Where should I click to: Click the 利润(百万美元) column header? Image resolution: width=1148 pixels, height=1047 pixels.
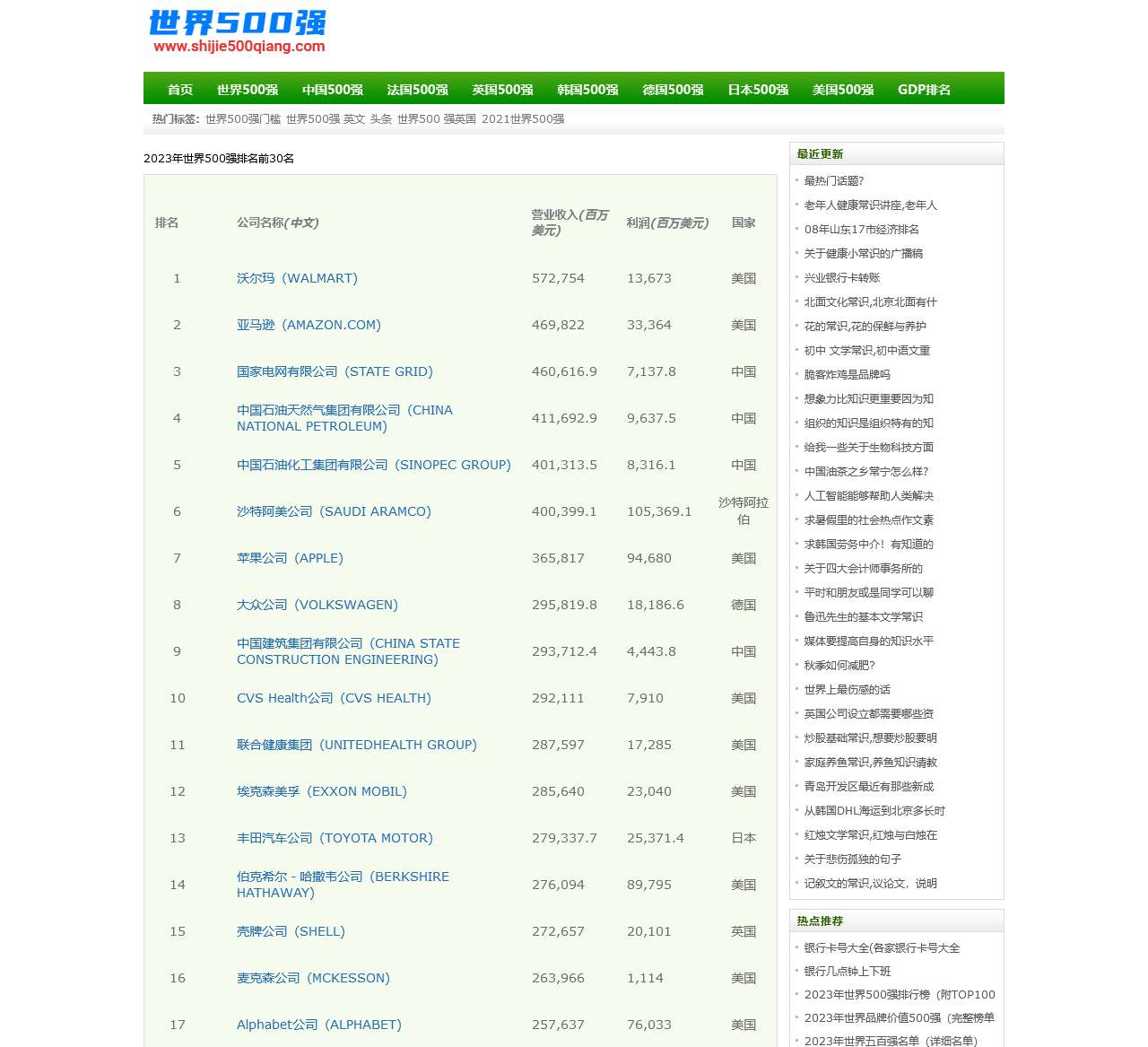click(x=667, y=222)
